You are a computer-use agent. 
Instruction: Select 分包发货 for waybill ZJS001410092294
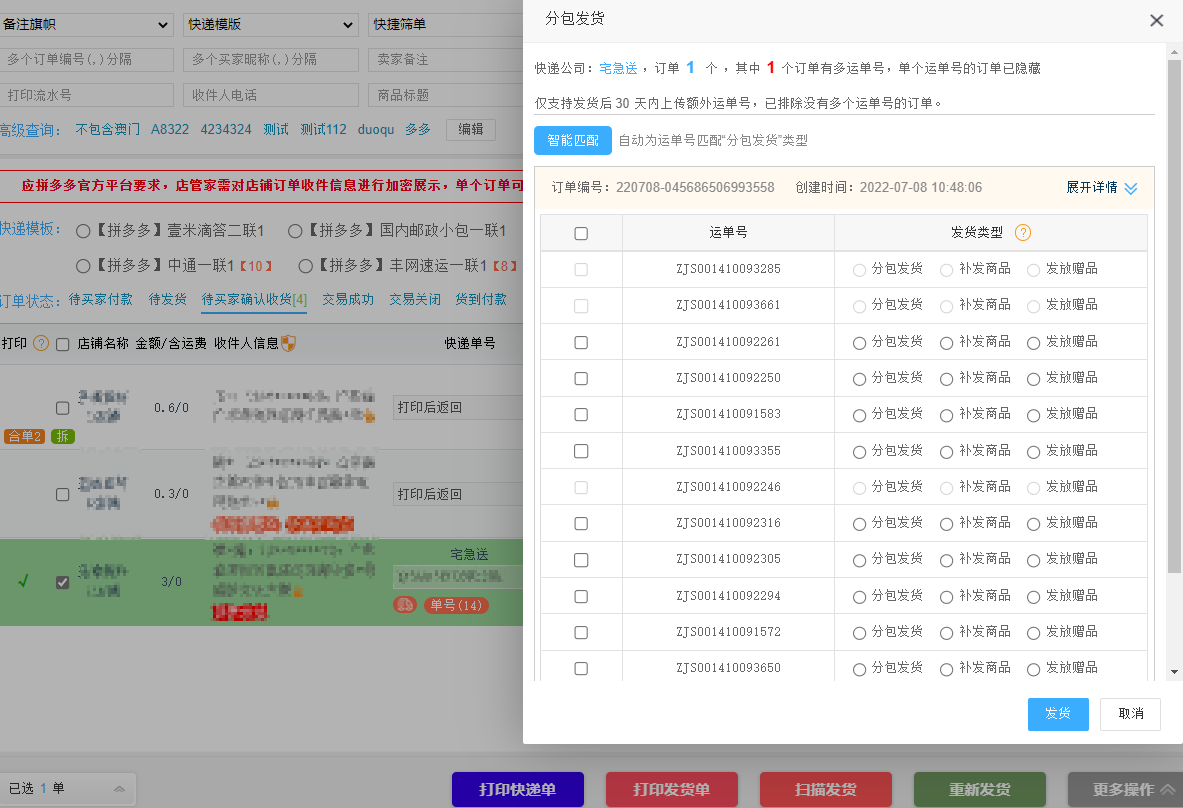[x=859, y=597]
